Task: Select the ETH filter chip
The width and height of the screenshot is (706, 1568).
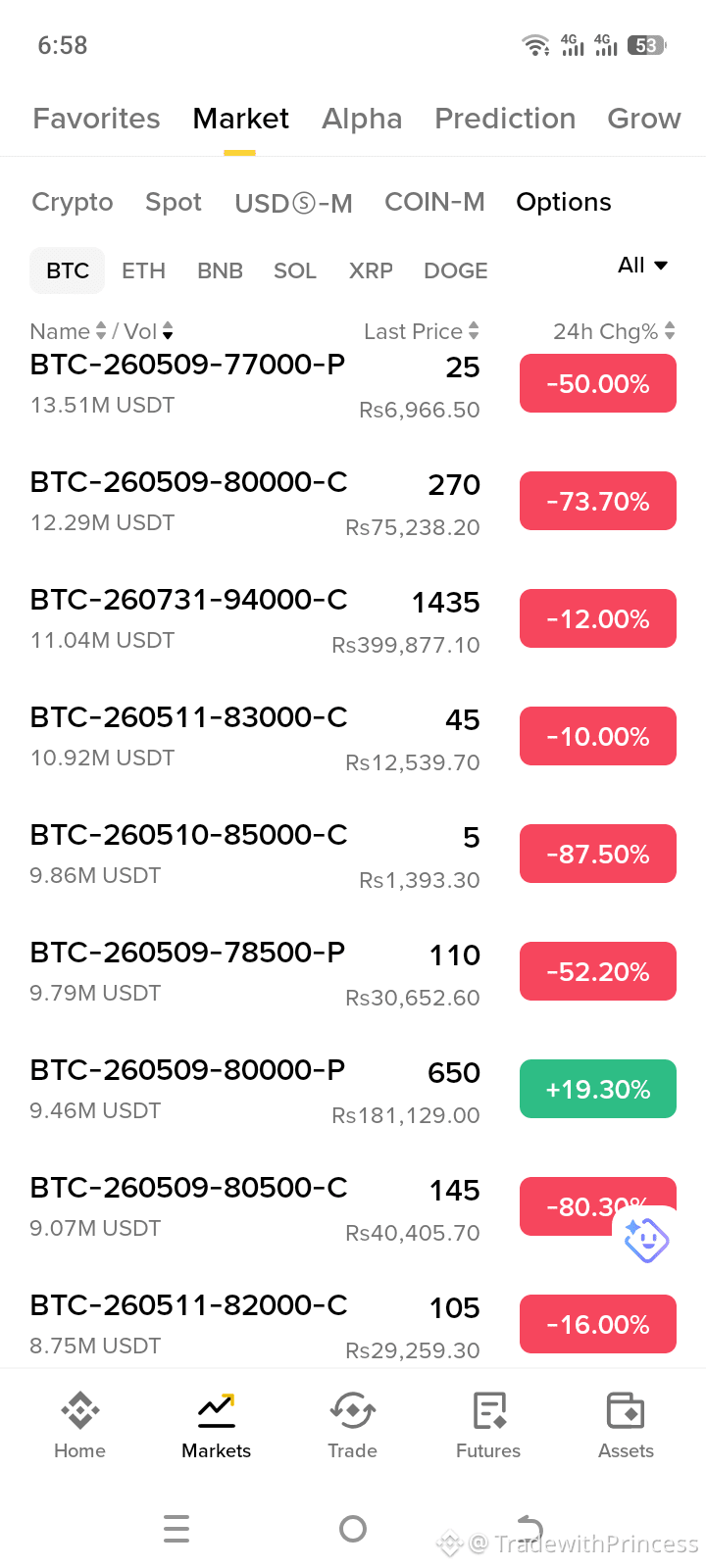Action: 143,270
